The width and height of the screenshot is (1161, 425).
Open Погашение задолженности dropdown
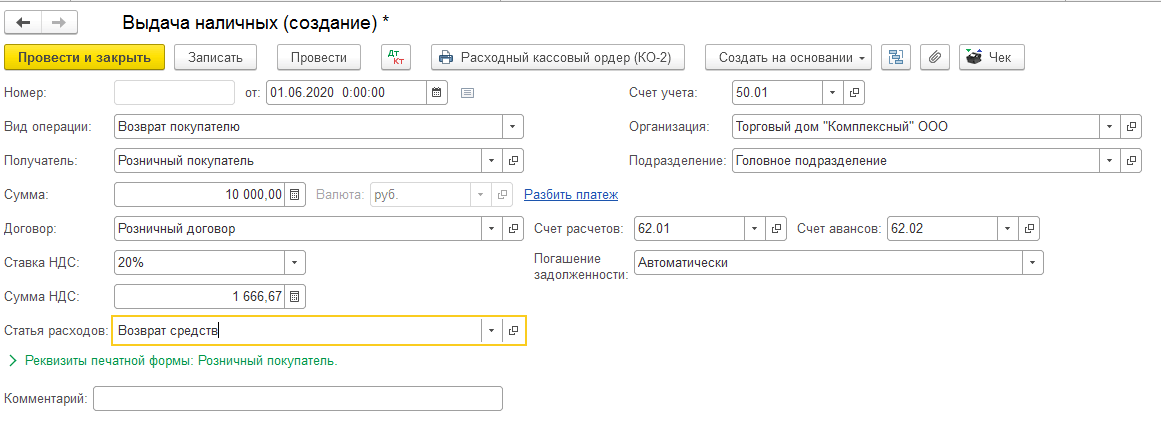pos(1031,263)
